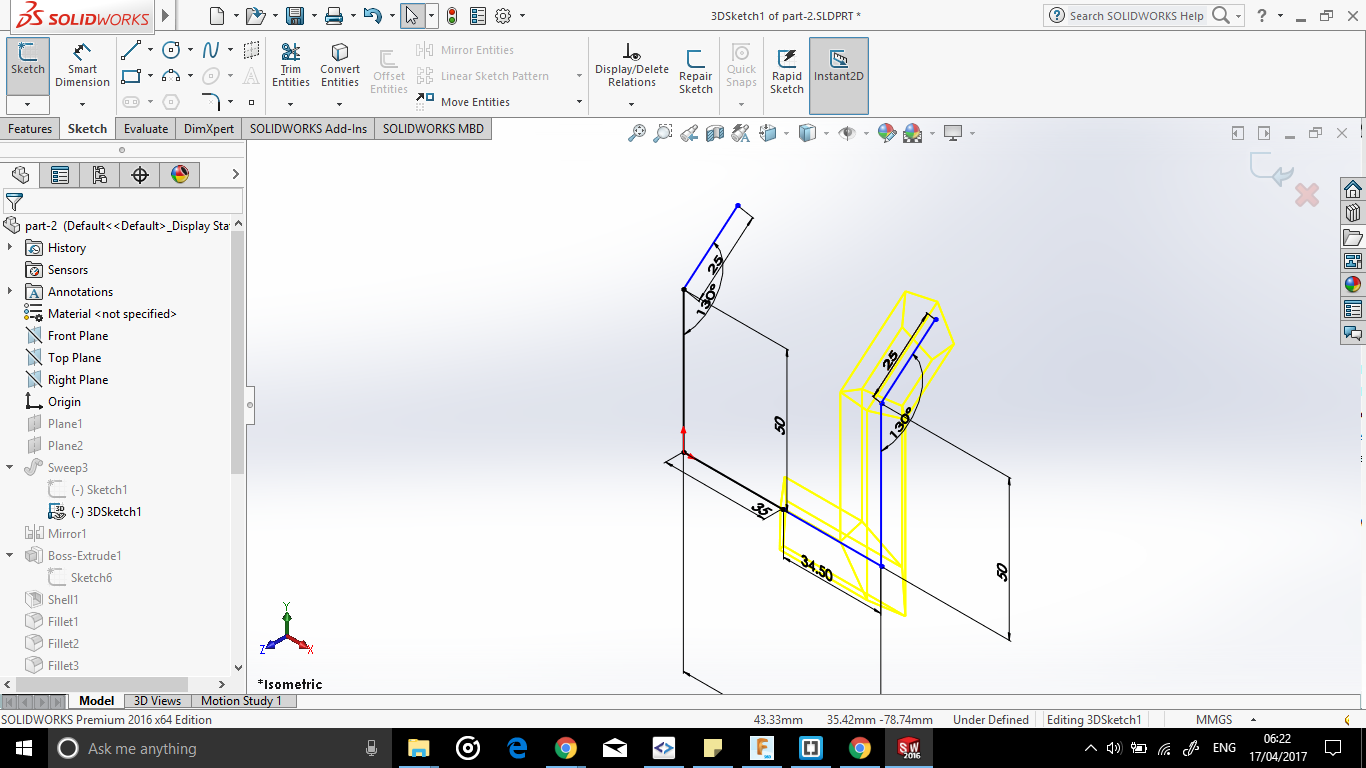Viewport: 1366px width, 768px height.
Task: Open Display/Delete Relations dropdown arrow
Action: (x=631, y=104)
